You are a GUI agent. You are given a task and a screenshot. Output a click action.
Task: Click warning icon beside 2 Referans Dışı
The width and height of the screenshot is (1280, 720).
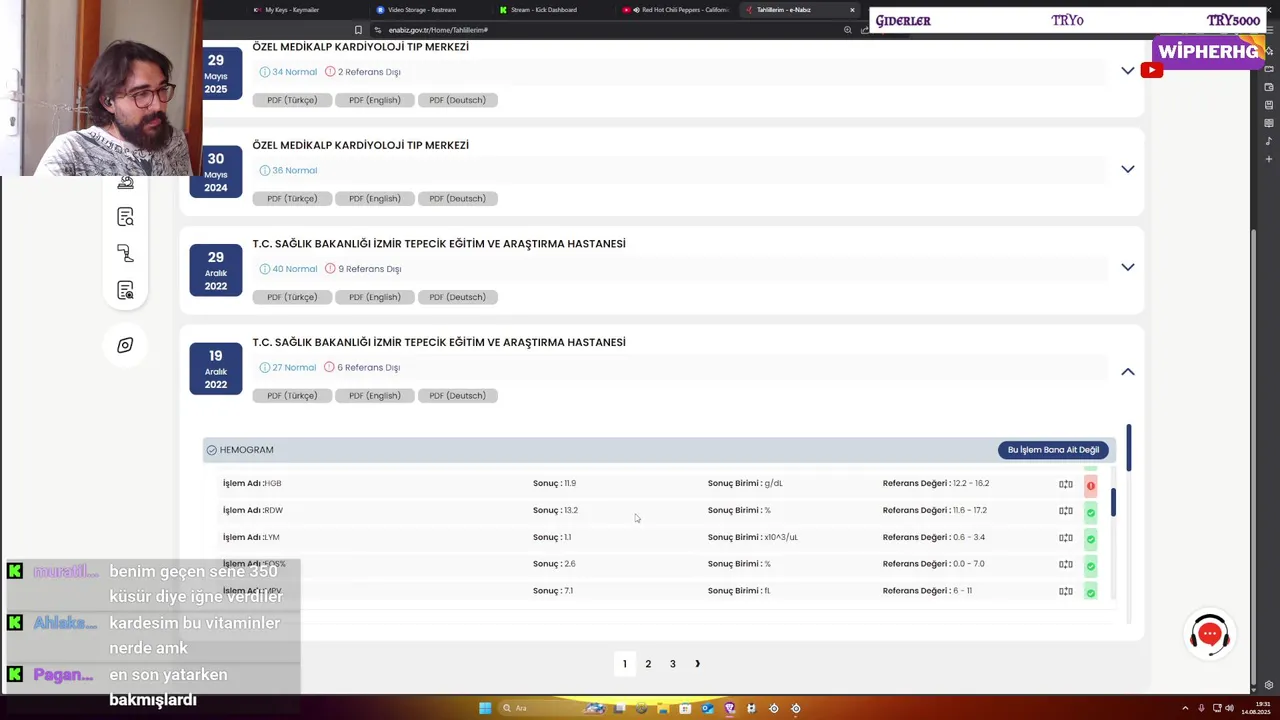point(330,72)
